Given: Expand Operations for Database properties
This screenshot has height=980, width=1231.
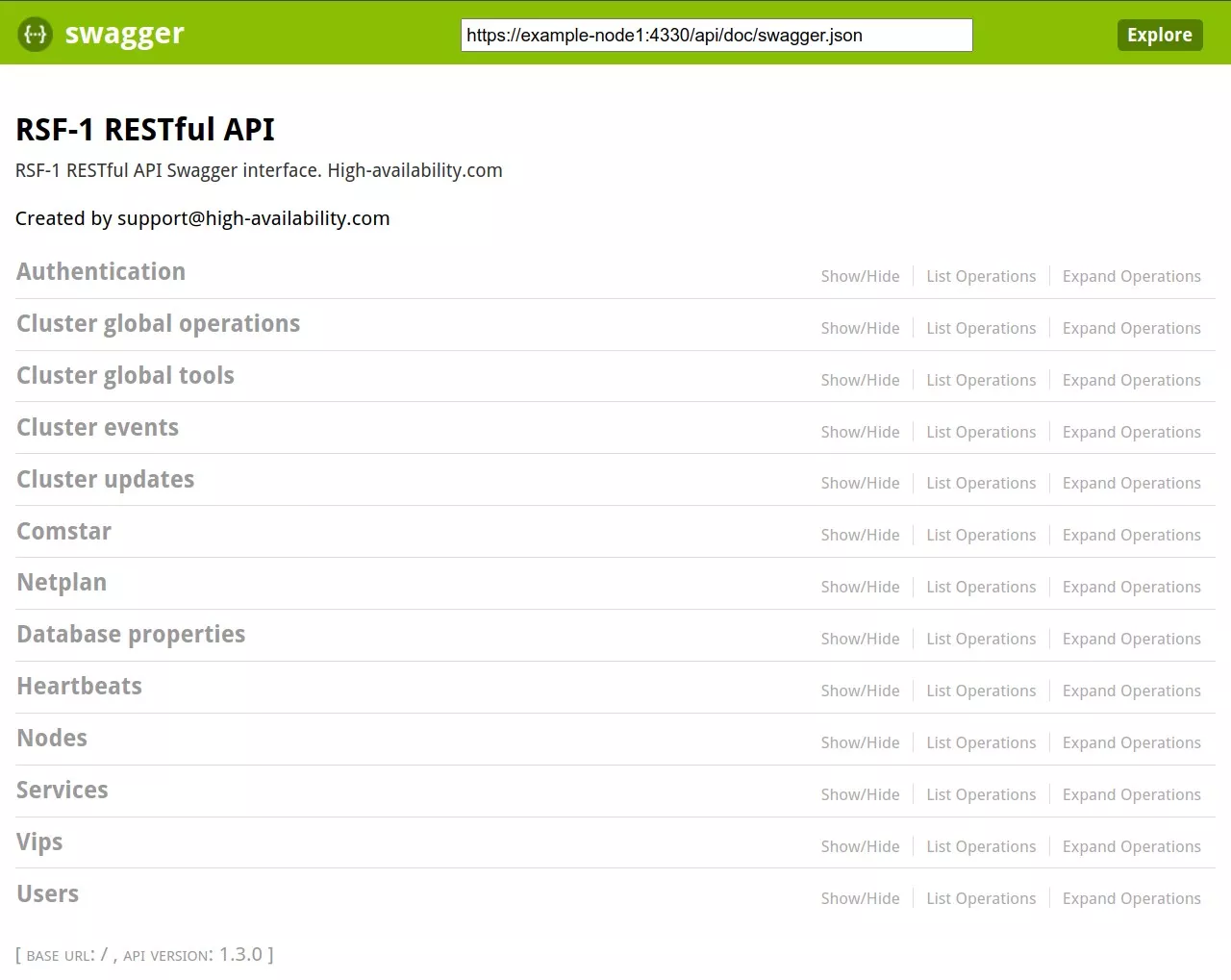Looking at the screenshot, I should [x=1131, y=639].
